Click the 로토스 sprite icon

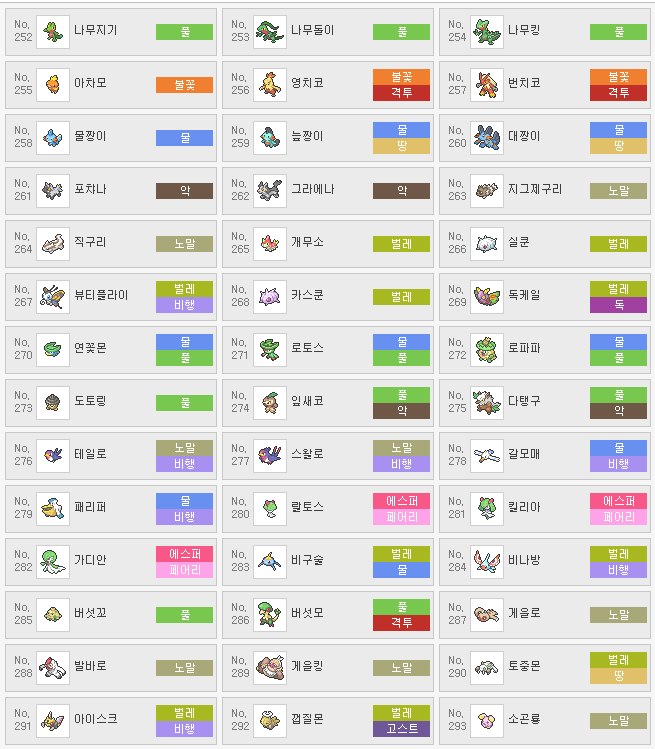click(270, 350)
